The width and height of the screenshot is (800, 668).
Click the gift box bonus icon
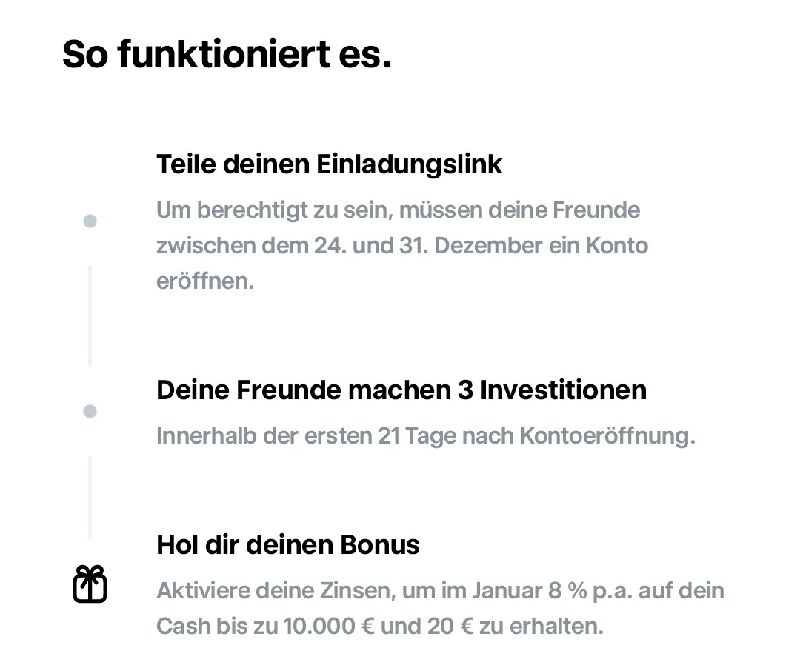[90, 584]
